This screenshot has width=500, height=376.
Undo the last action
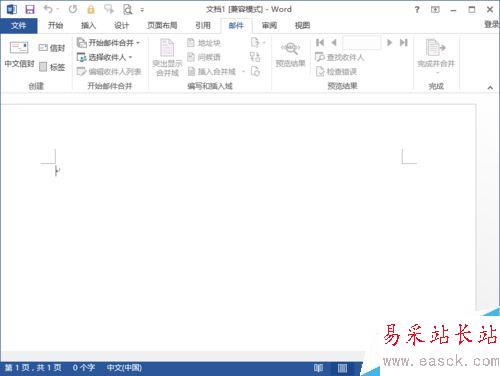click(49, 9)
